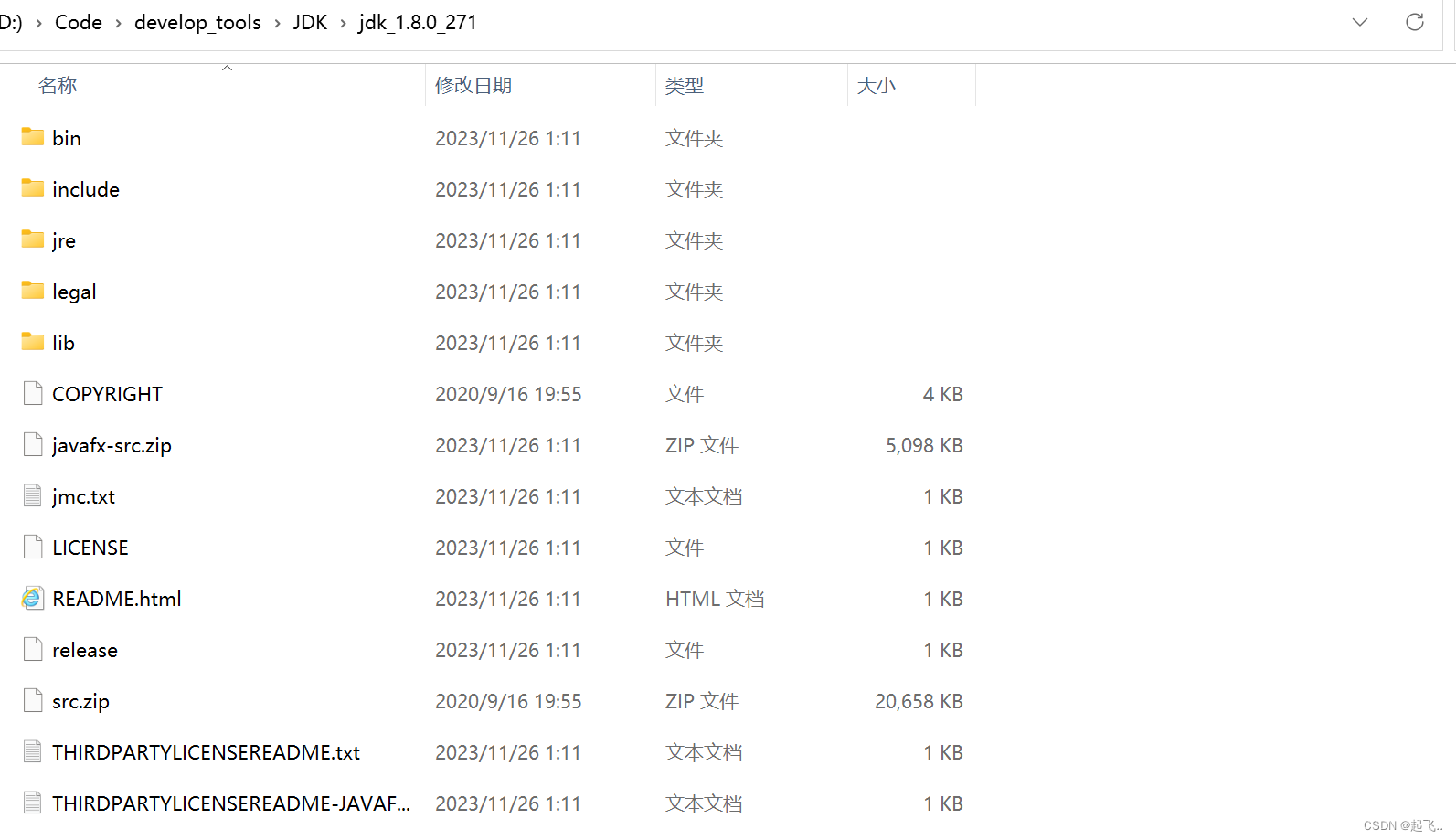
Task: Select the include folder name
Action: (x=86, y=189)
